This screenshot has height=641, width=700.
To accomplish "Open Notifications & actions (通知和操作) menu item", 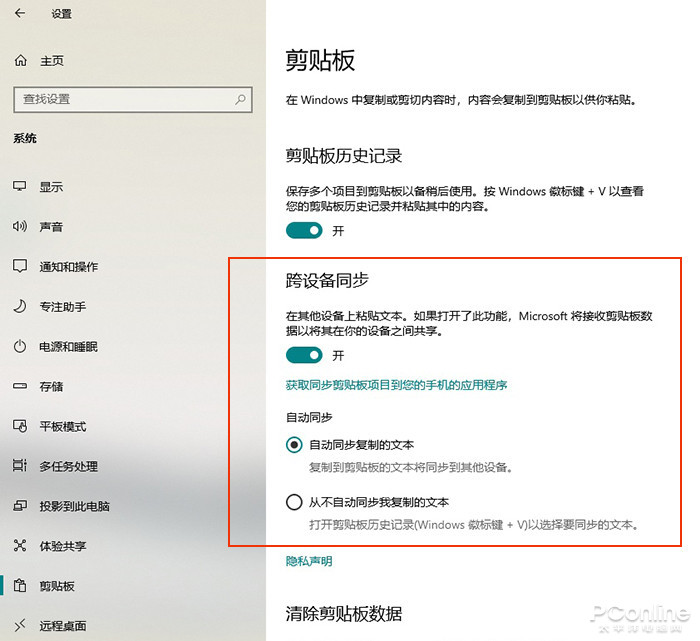I will [x=68, y=267].
